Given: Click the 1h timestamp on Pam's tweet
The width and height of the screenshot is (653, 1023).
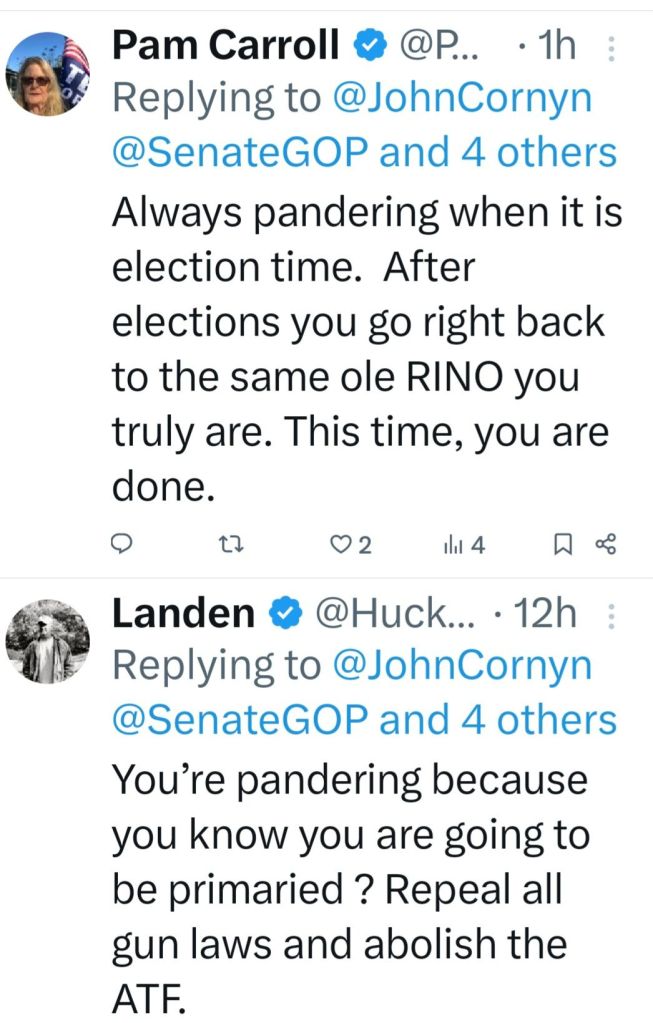Looking at the screenshot, I should coord(555,46).
